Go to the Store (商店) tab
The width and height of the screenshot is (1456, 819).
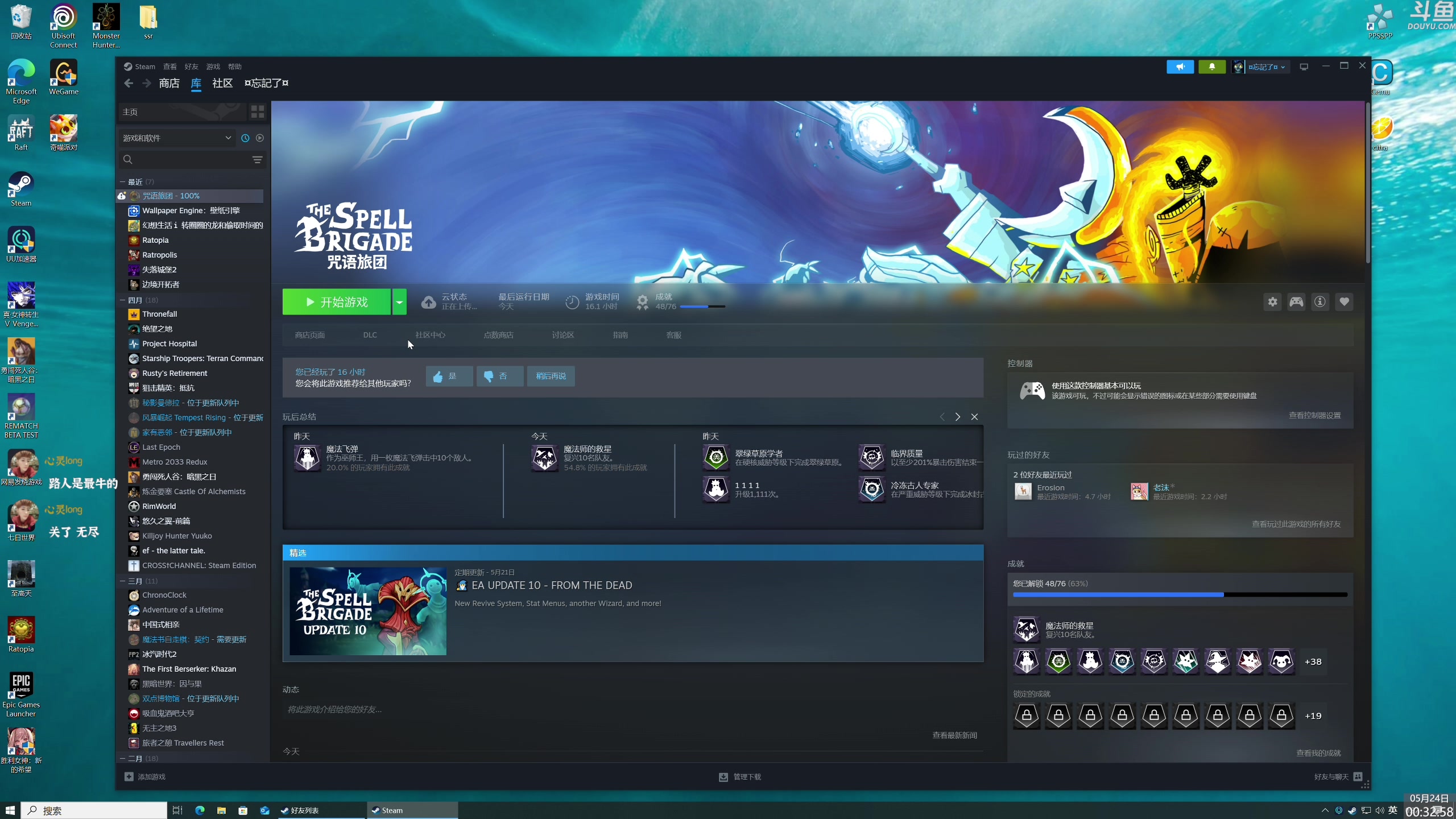169,83
